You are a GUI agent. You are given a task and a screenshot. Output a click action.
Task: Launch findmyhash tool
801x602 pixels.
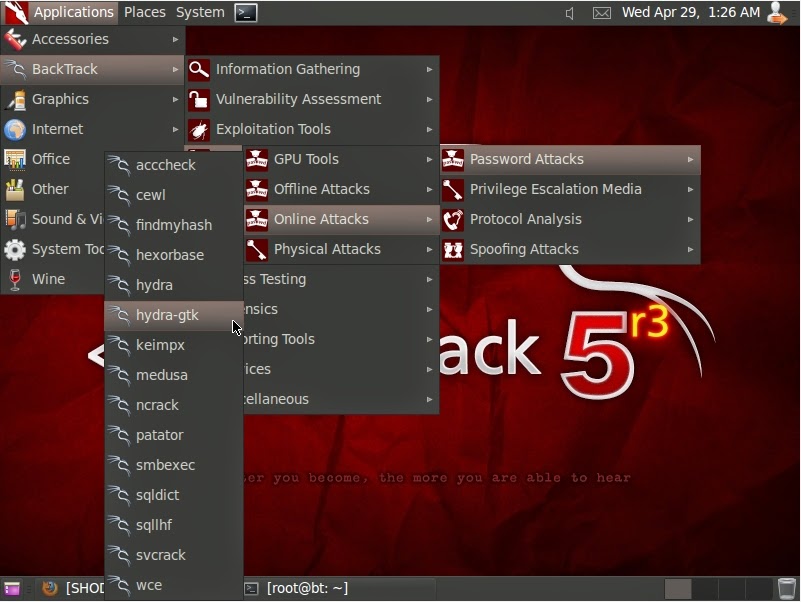(174, 225)
